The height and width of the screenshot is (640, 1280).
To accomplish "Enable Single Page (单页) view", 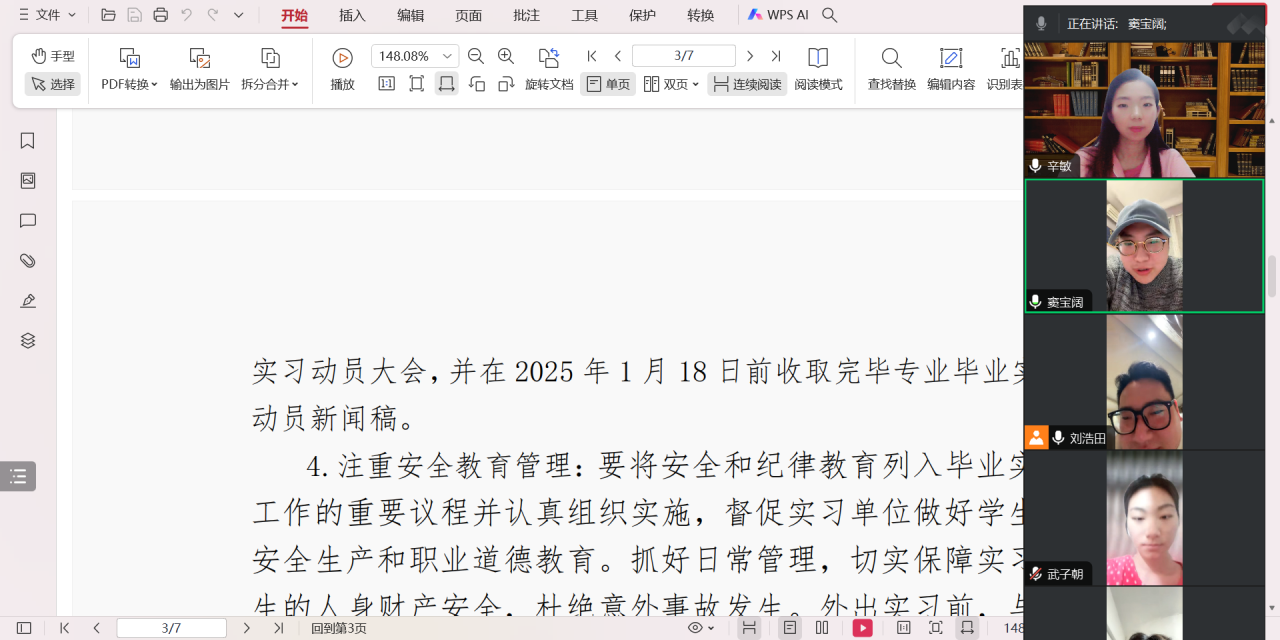I will pos(608,84).
